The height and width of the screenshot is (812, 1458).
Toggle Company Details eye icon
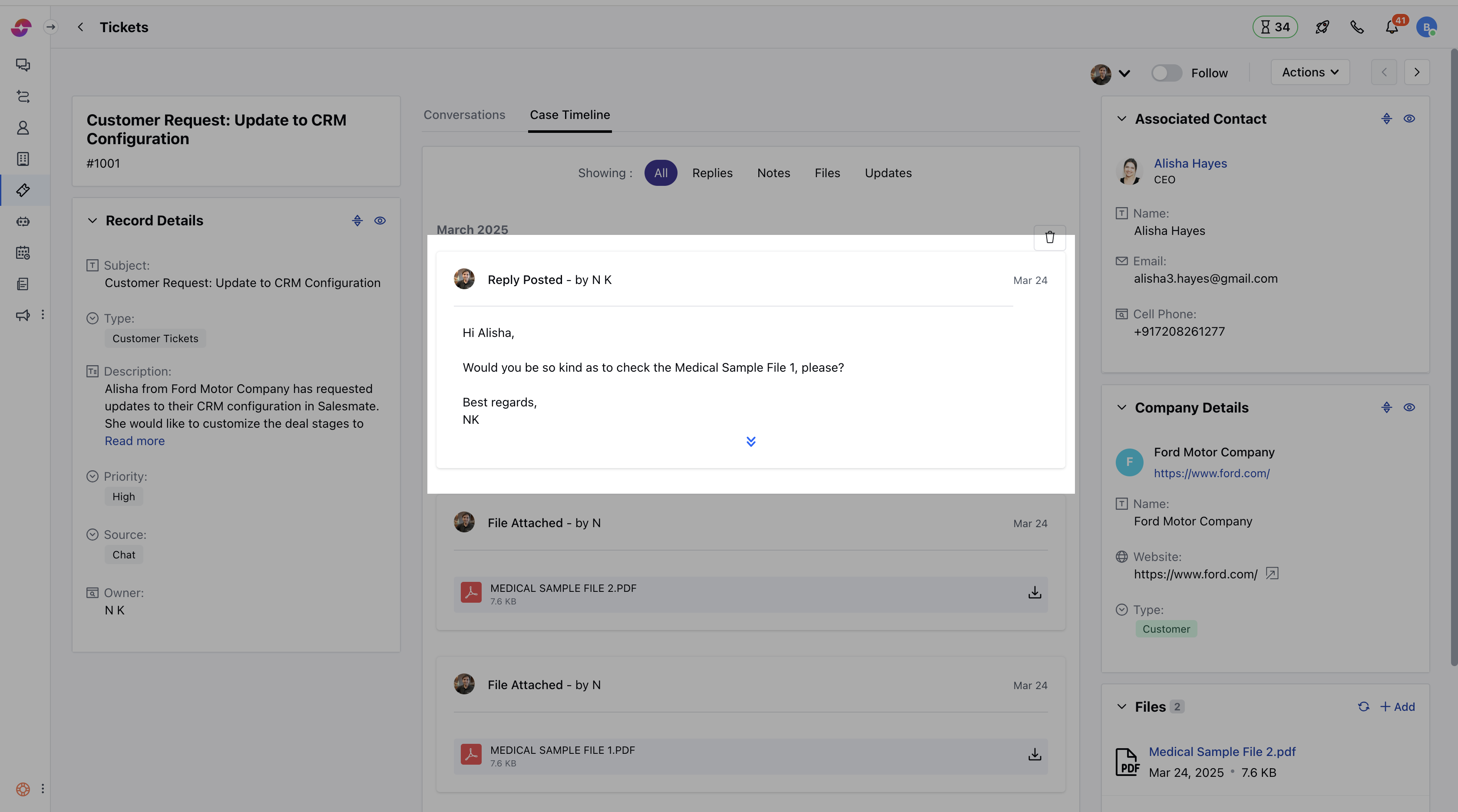[1409, 407]
